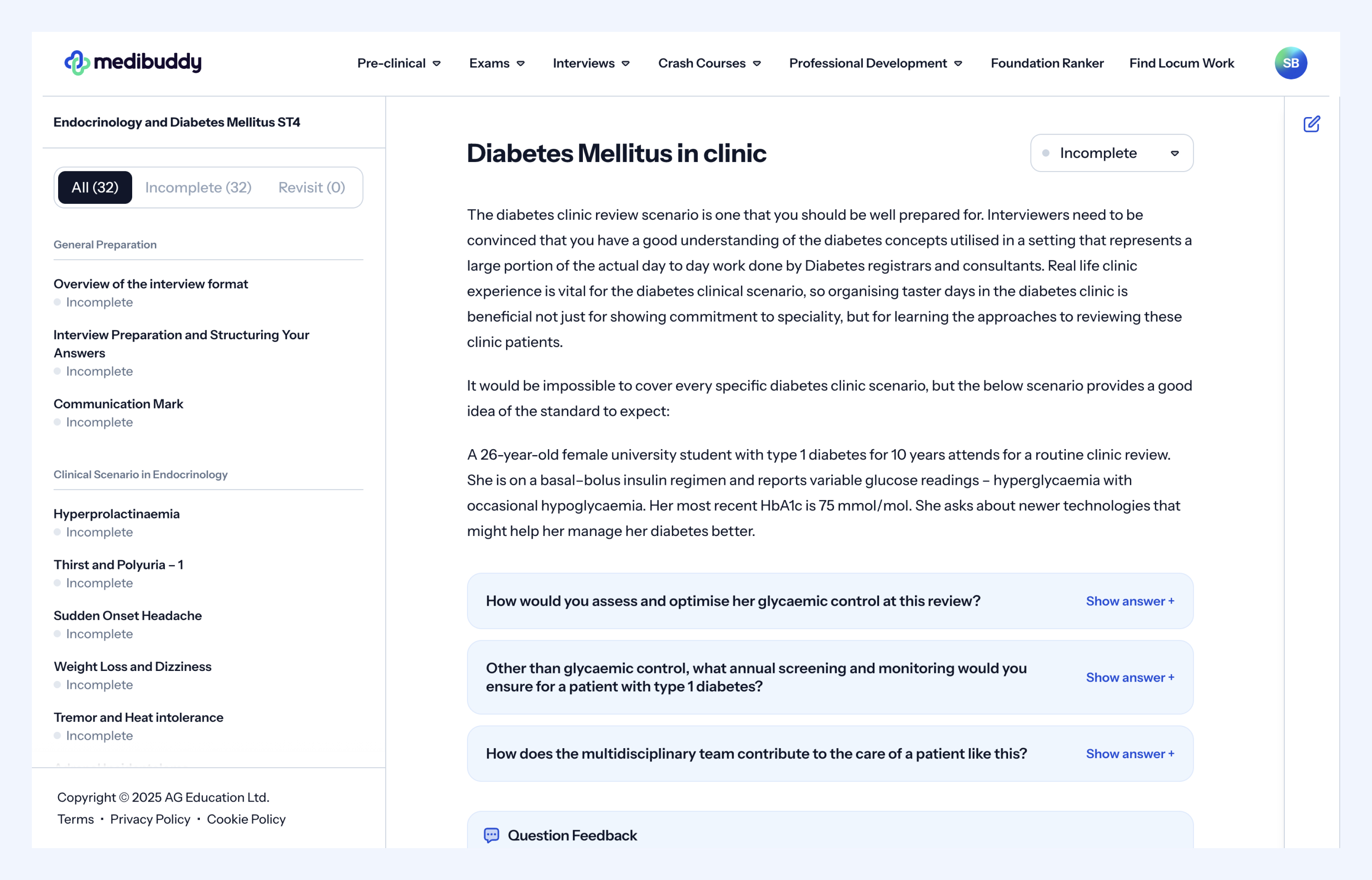Image resolution: width=1372 pixels, height=880 pixels.
Task: Click the Exams menu chevron icon
Action: coord(521,63)
